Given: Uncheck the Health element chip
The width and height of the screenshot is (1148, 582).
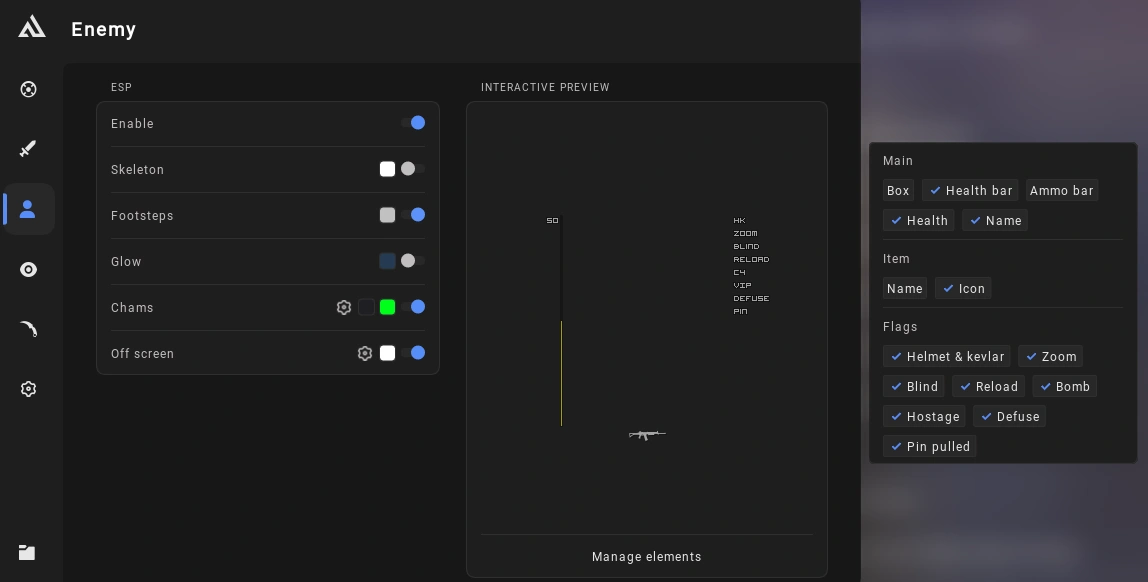Looking at the screenshot, I should pyautogui.click(x=918, y=220).
